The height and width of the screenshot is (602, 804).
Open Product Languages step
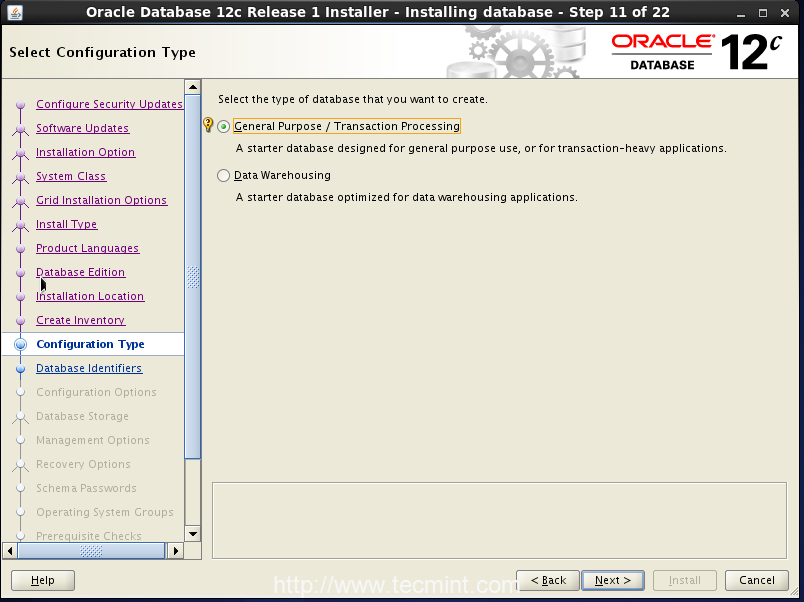coord(87,248)
